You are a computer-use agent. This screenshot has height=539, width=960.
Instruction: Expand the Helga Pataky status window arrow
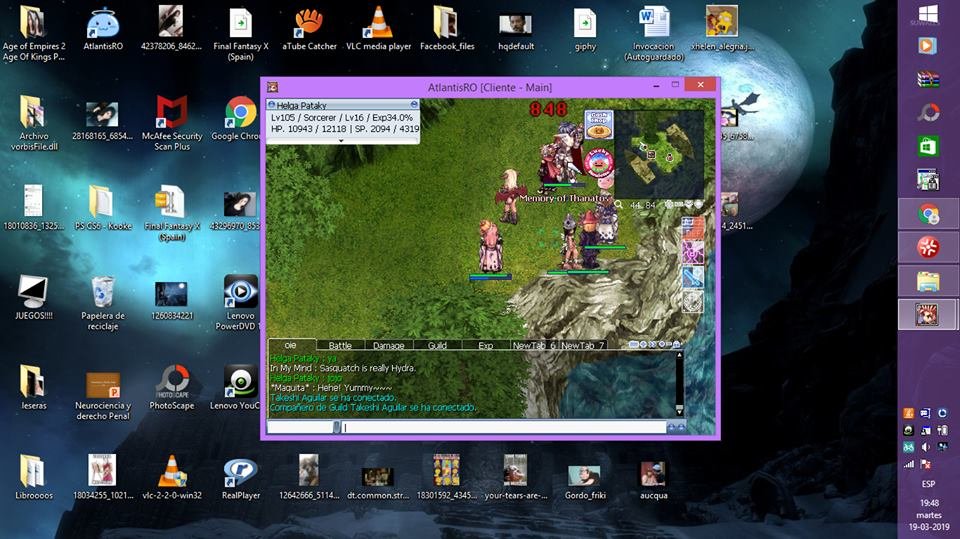tap(341, 141)
